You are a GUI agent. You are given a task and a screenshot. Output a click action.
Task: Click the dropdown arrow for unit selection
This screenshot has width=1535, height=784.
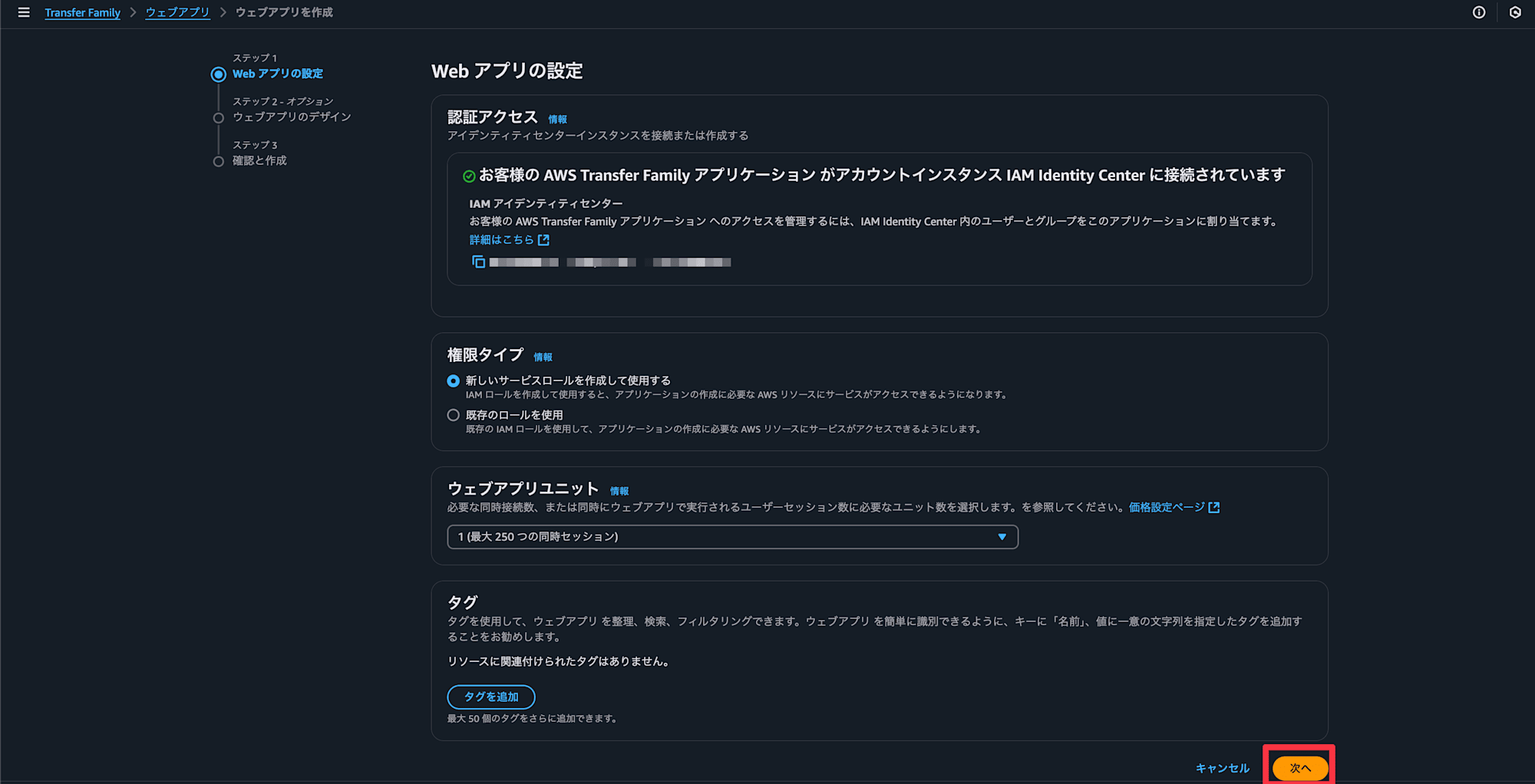pos(1002,537)
